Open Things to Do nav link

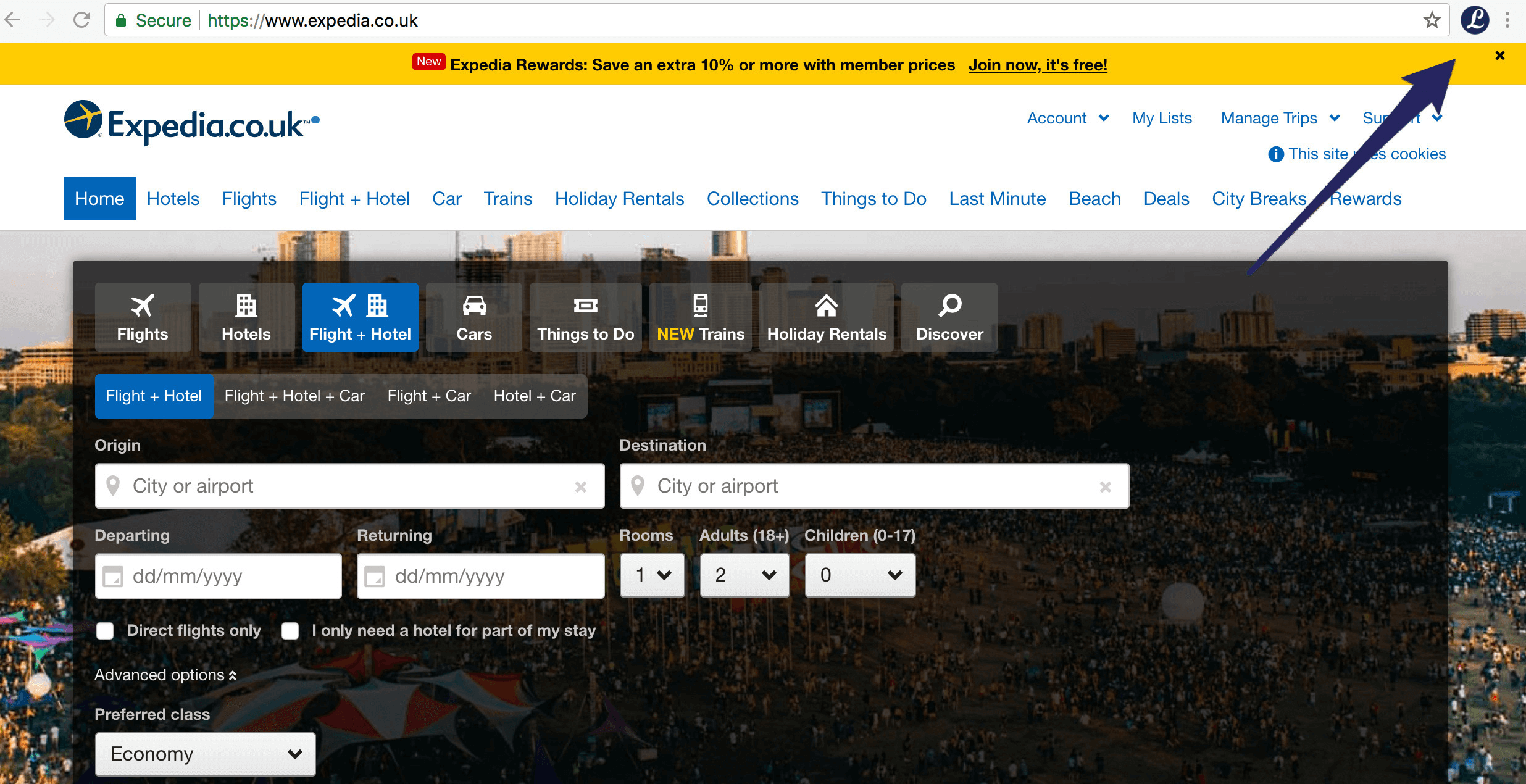[873, 199]
